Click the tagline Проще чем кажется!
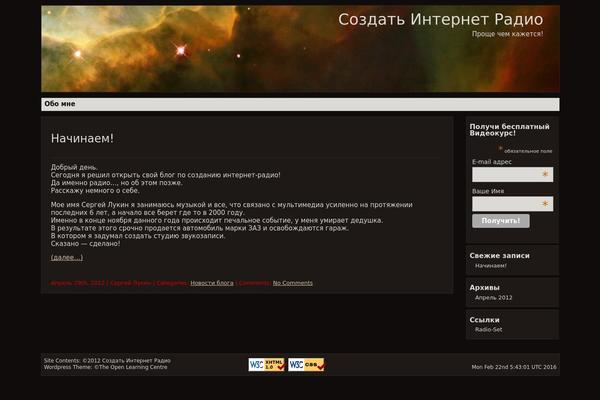 (507, 34)
